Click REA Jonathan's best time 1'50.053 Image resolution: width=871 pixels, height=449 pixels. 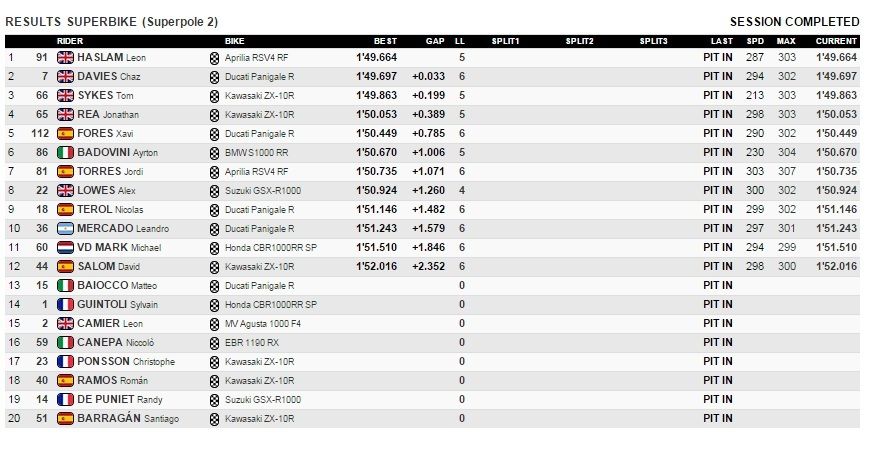click(377, 114)
